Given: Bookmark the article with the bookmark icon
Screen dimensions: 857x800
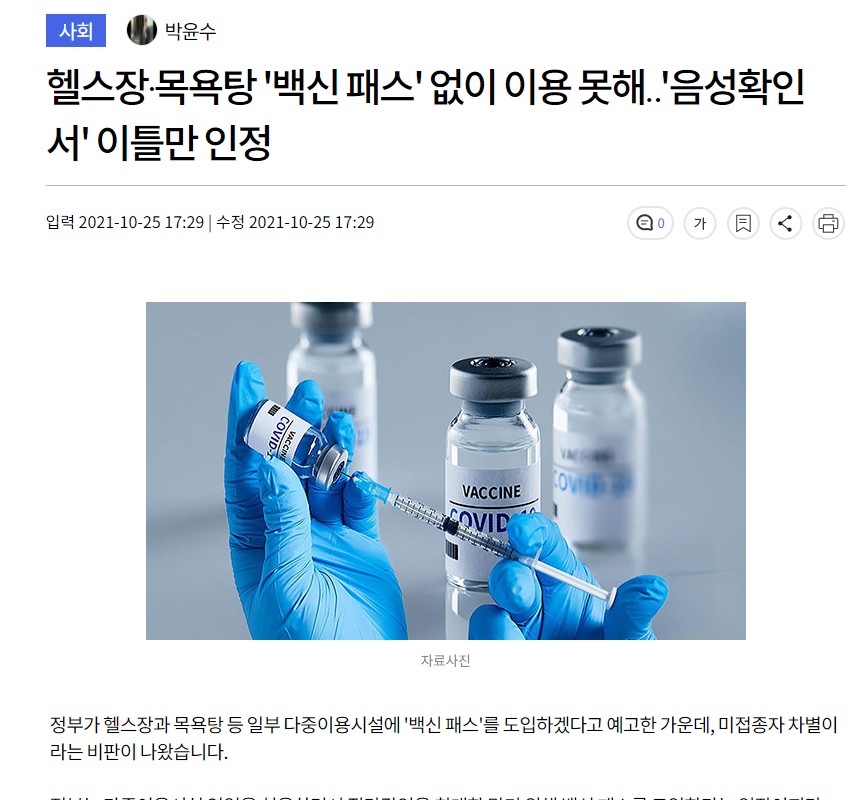Looking at the screenshot, I should coord(743,223).
